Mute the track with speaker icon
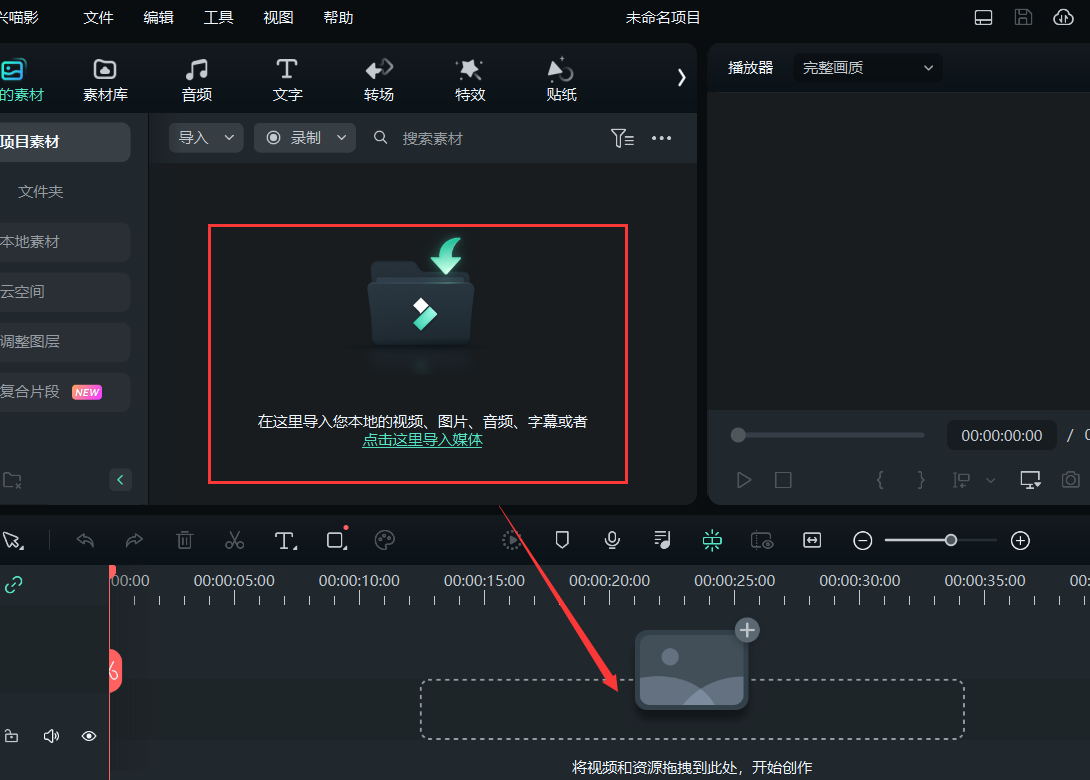This screenshot has width=1090, height=780. click(x=51, y=736)
